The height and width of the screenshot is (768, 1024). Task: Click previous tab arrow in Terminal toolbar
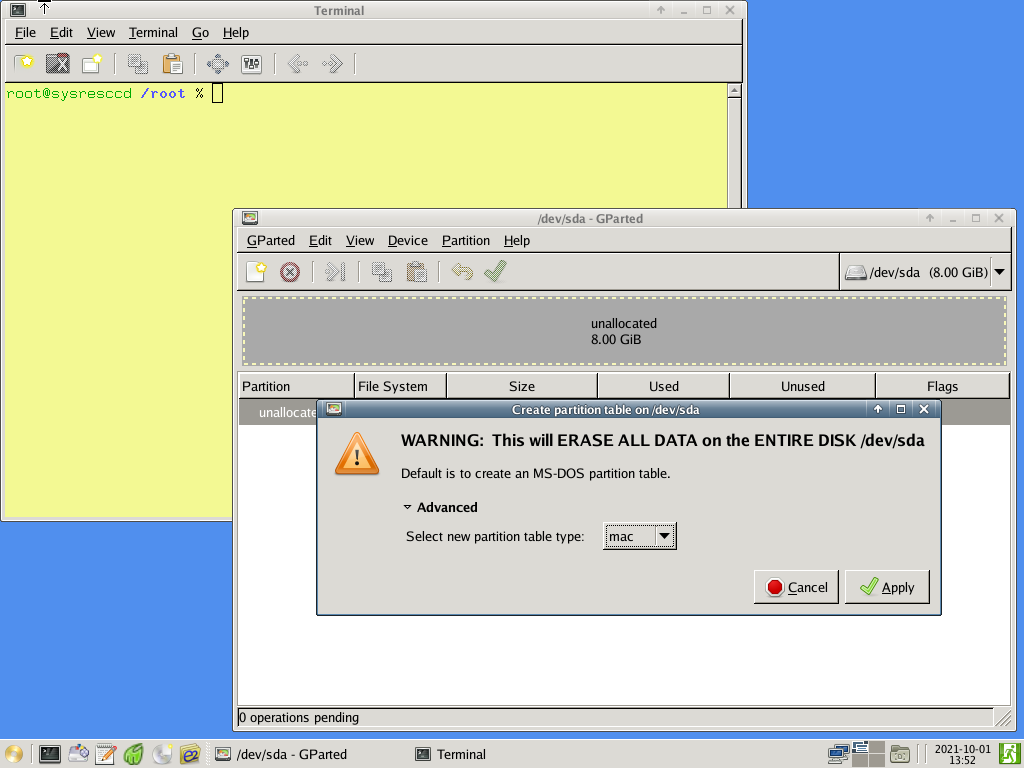click(x=298, y=63)
